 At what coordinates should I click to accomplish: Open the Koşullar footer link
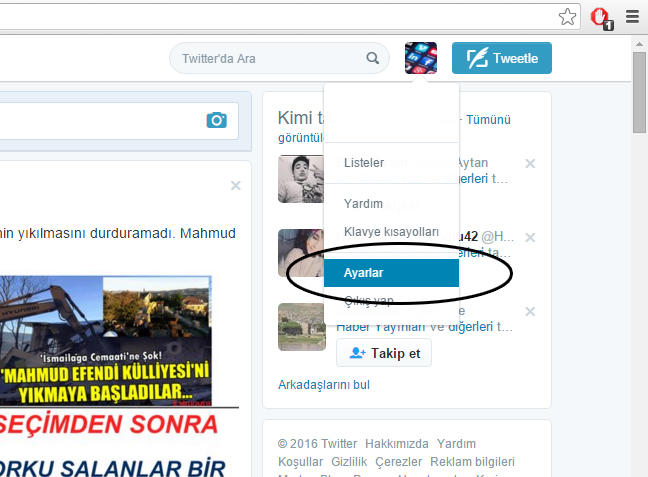coord(300,462)
